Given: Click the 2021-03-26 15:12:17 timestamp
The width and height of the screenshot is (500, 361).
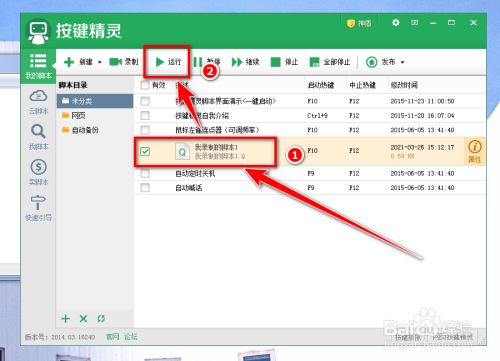Looking at the screenshot, I should pos(422,147).
